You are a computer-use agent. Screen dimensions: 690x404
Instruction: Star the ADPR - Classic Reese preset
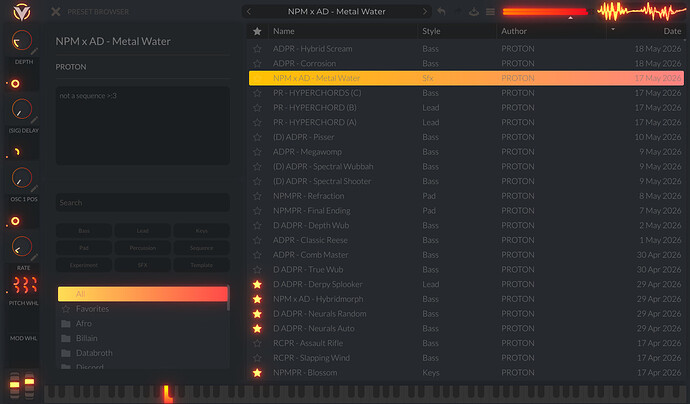pos(257,240)
